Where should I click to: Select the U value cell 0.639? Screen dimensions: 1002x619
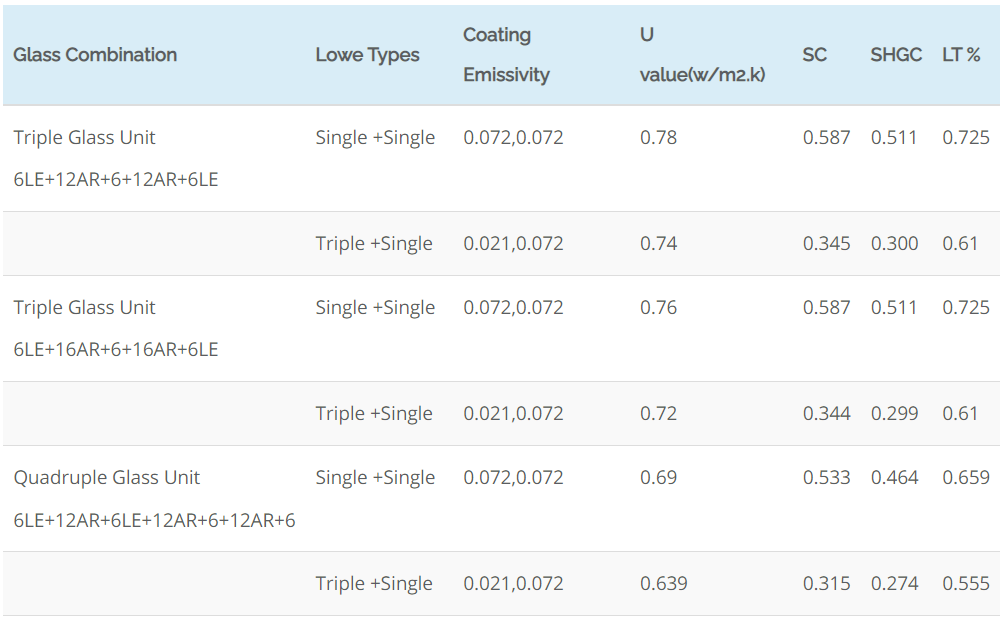pos(663,584)
